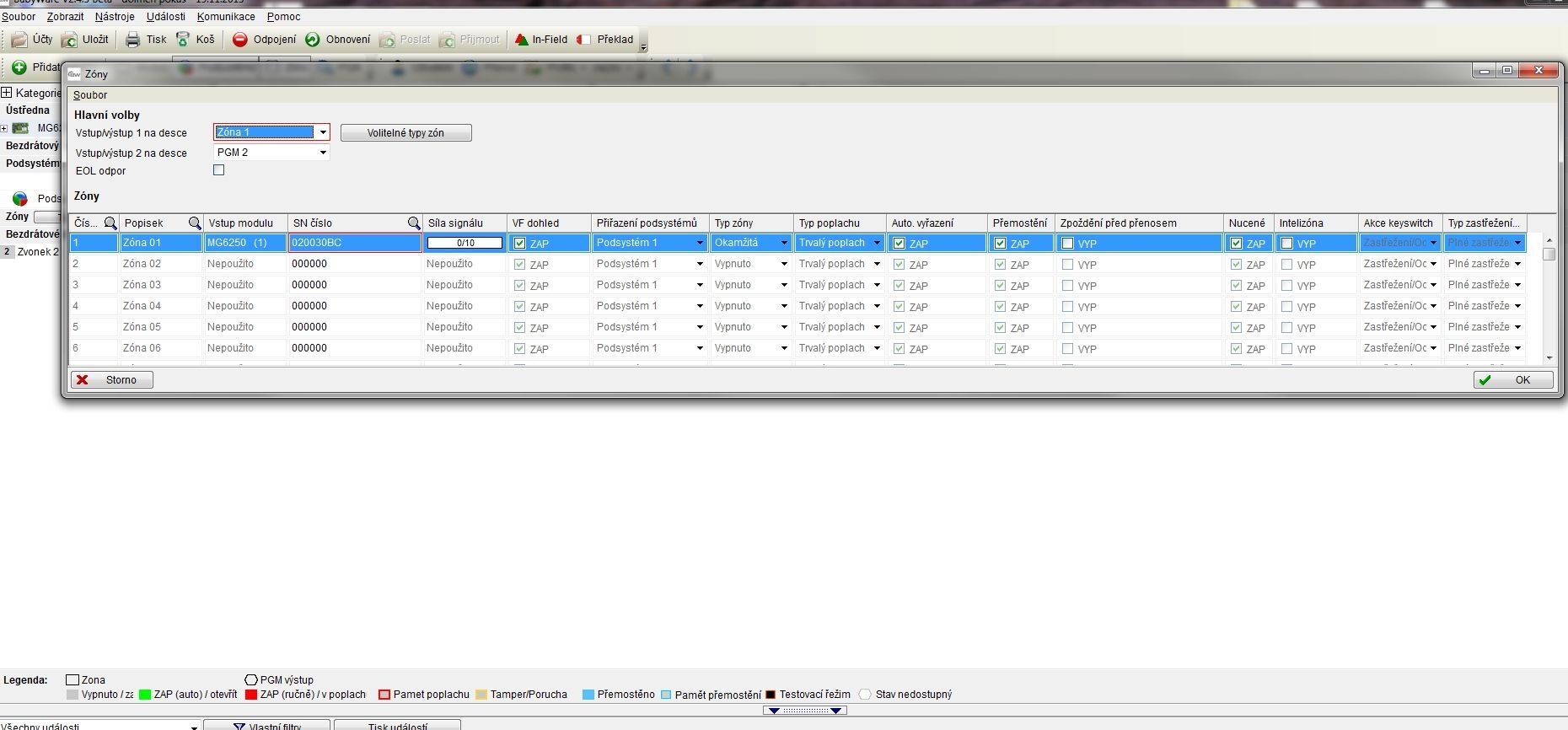Click the Překlad flag icon
Screen dimensions: 1568x730
tap(583, 40)
